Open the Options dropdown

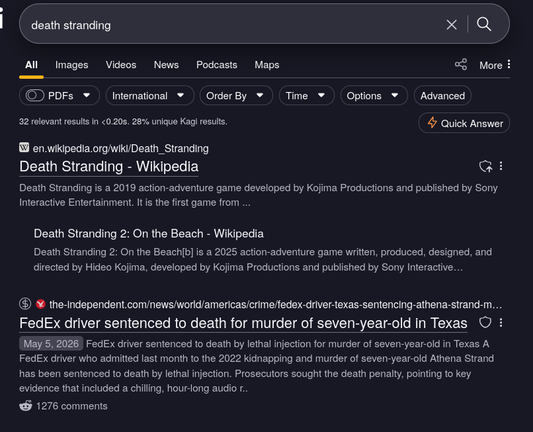(x=374, y=96)
